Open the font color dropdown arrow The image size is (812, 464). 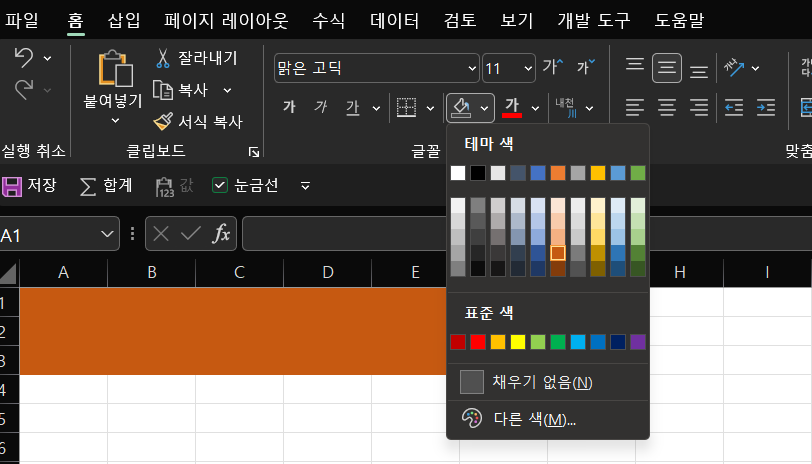click(535, 108)
